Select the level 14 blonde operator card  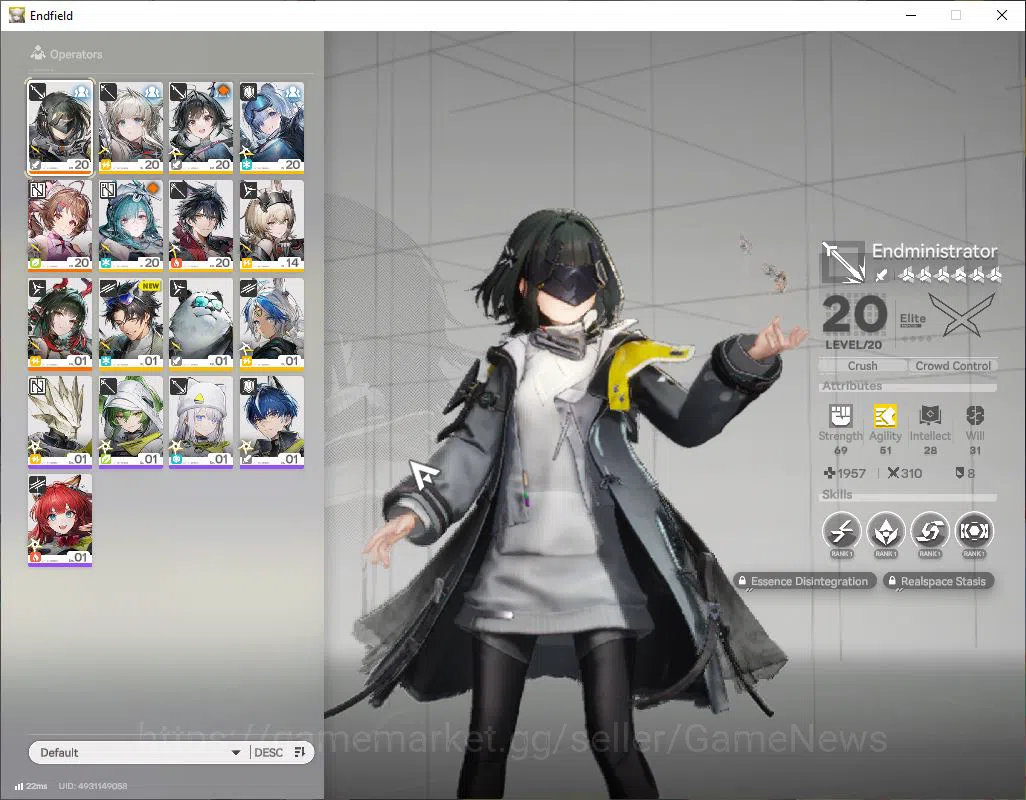272,226
